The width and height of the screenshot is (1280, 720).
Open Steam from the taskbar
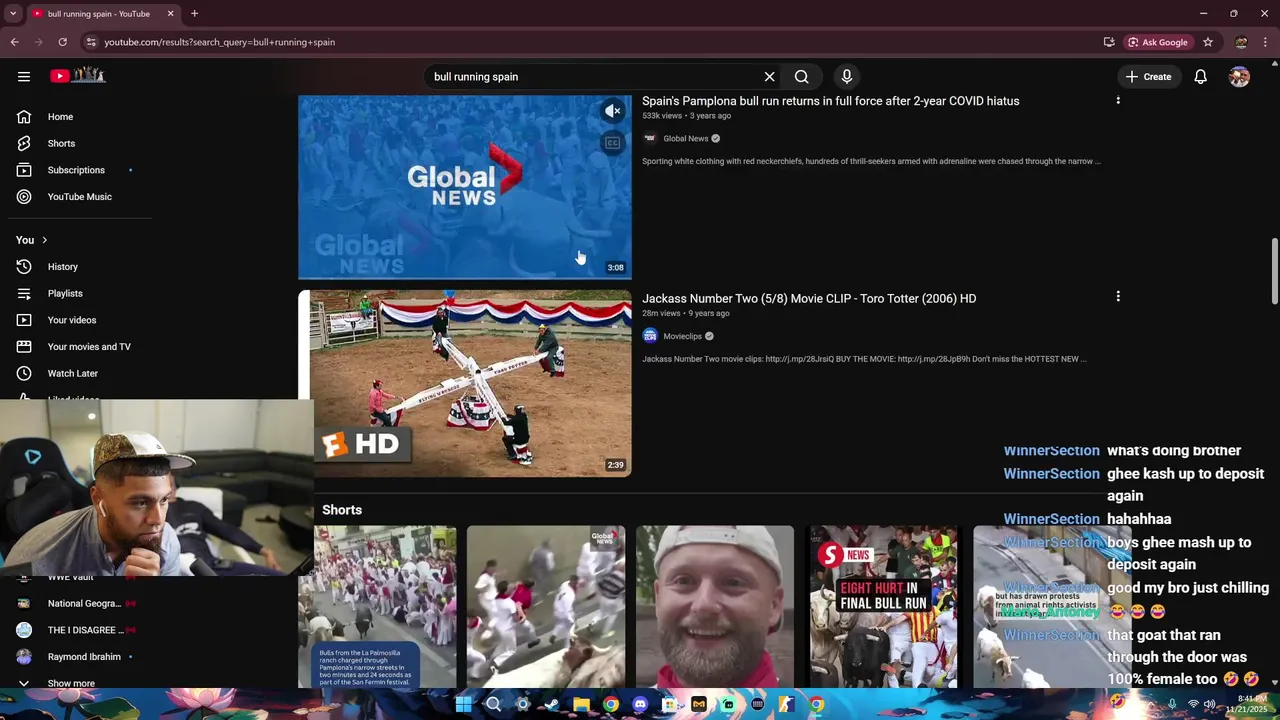(x=552, y=704)
